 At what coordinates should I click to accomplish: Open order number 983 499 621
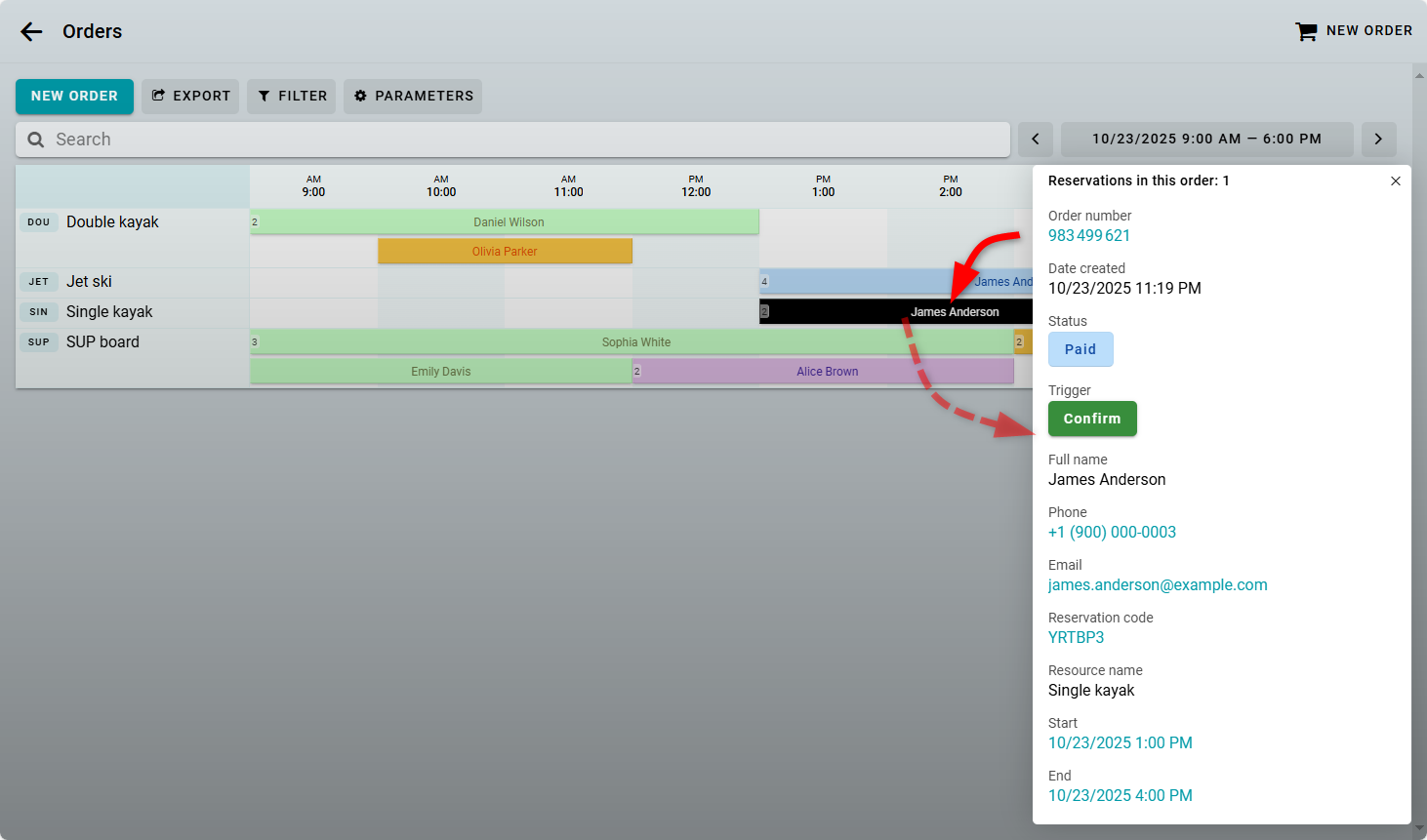[x=1088, y=236]
